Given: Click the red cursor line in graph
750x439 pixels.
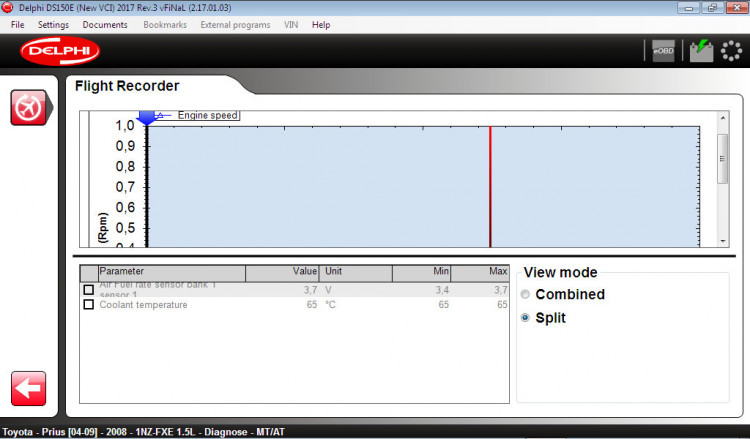Looking at the screenshot, I should pos(490,185).
